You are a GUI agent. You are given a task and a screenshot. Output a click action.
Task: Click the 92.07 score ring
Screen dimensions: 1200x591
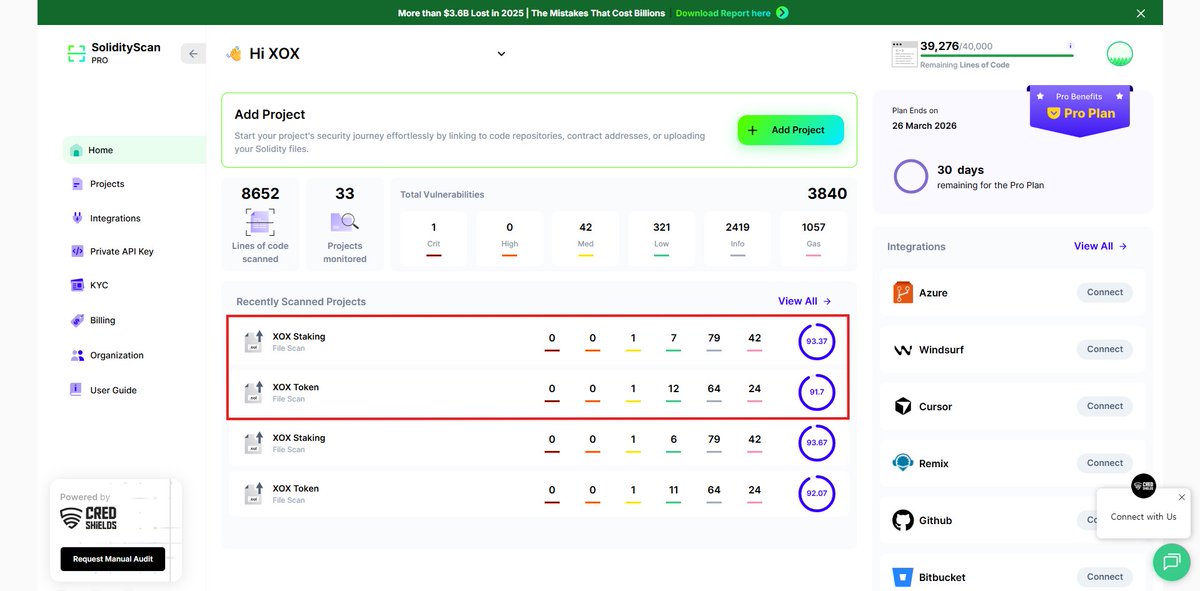click(817, 494)
